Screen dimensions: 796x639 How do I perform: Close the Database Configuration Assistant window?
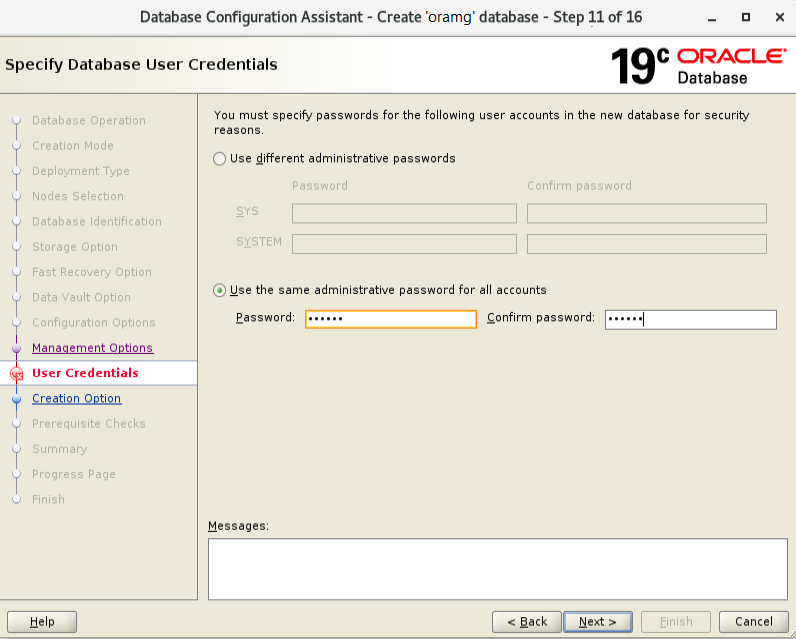(780, 17)
